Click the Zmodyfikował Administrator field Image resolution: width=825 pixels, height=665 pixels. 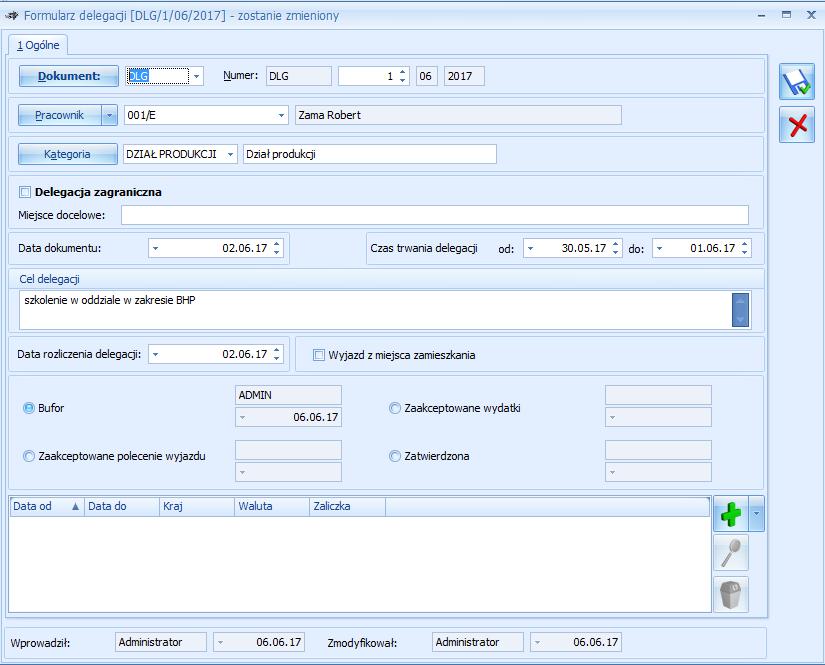tap(478, 642)
